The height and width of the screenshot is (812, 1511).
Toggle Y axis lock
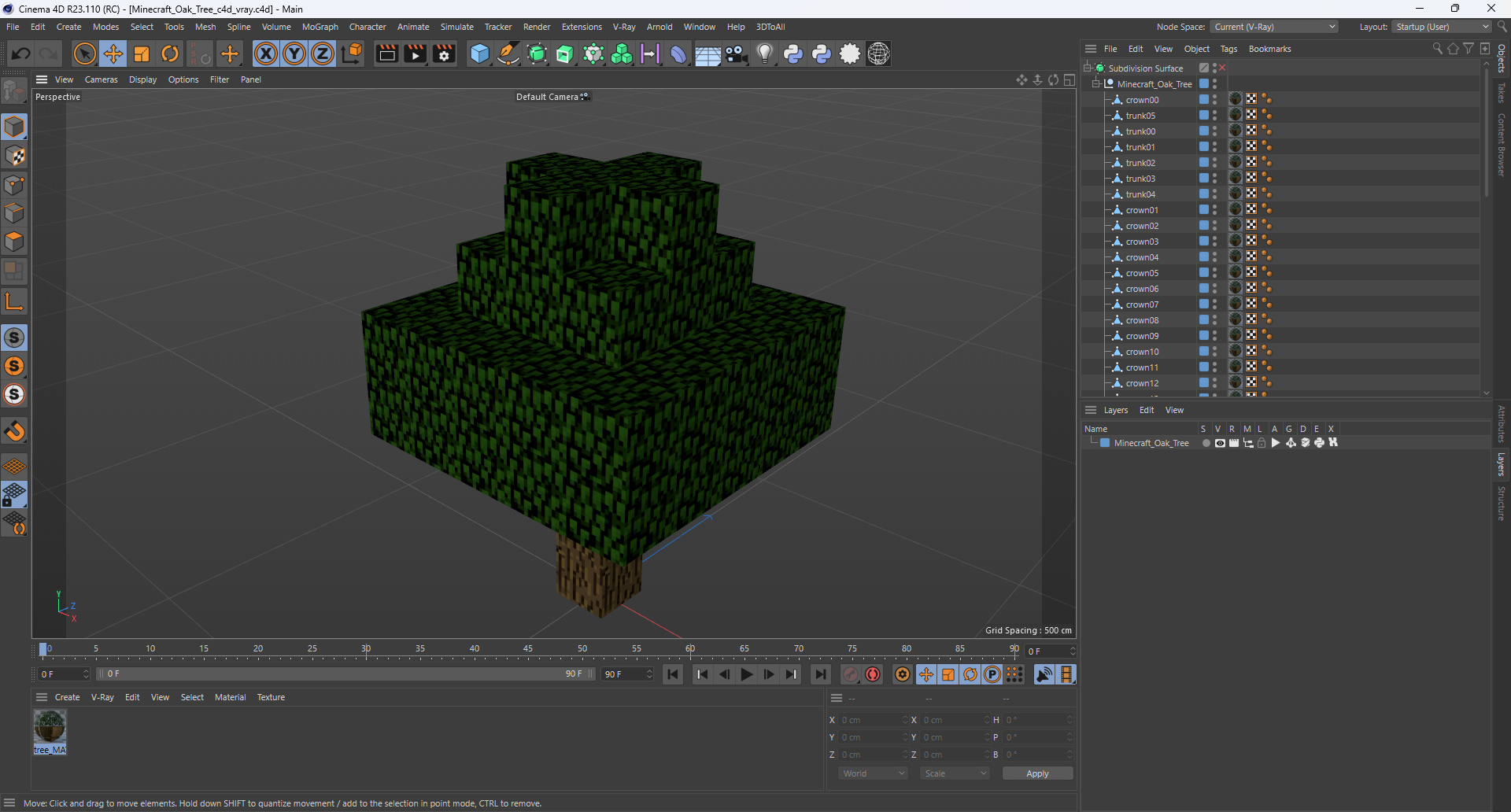coord(294,54)
